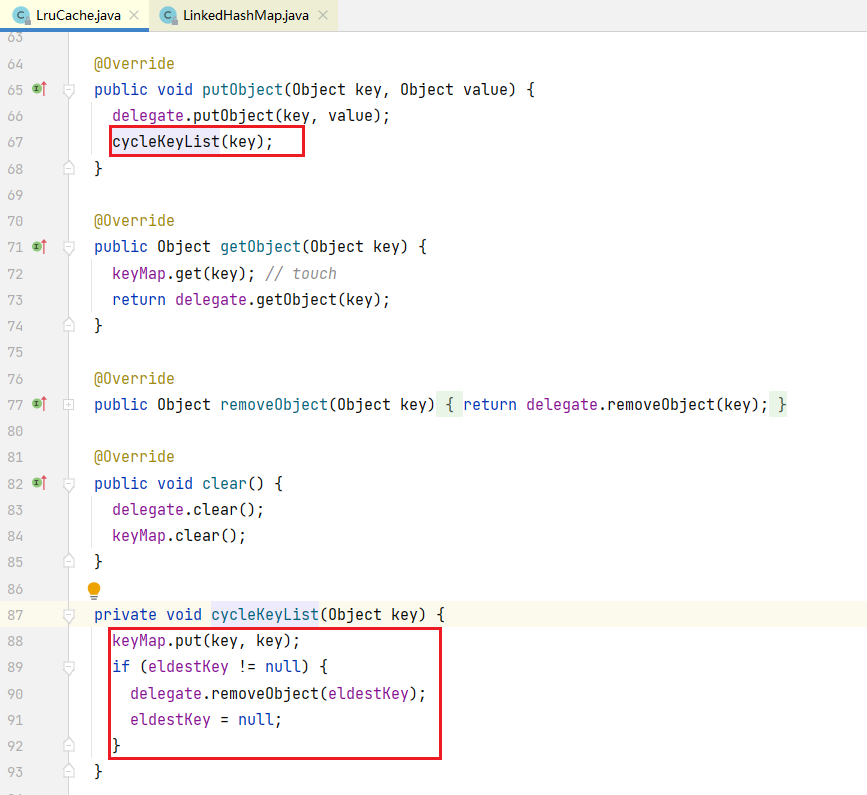Click the LruCache.java class file icon
The height and width of the screenshot is (795, 867).
[20, 16]
